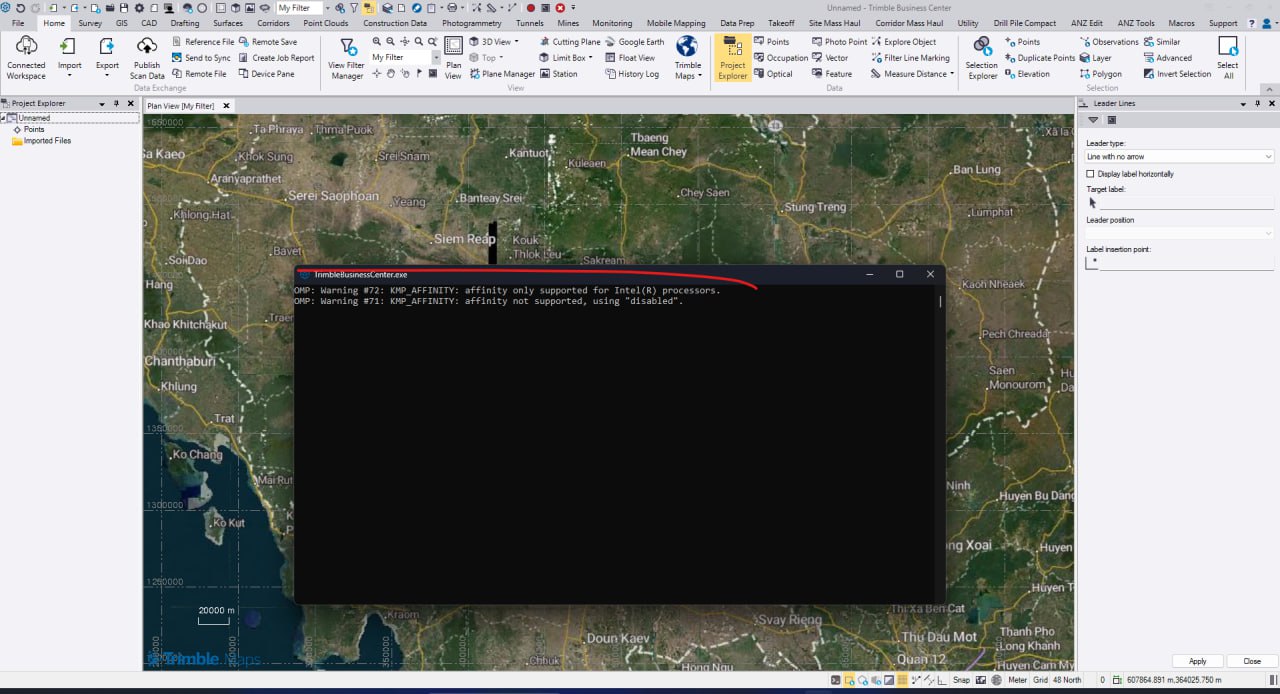Open Create Job Report
This screenshot has height=694, width=1280.
pos(276,58)
